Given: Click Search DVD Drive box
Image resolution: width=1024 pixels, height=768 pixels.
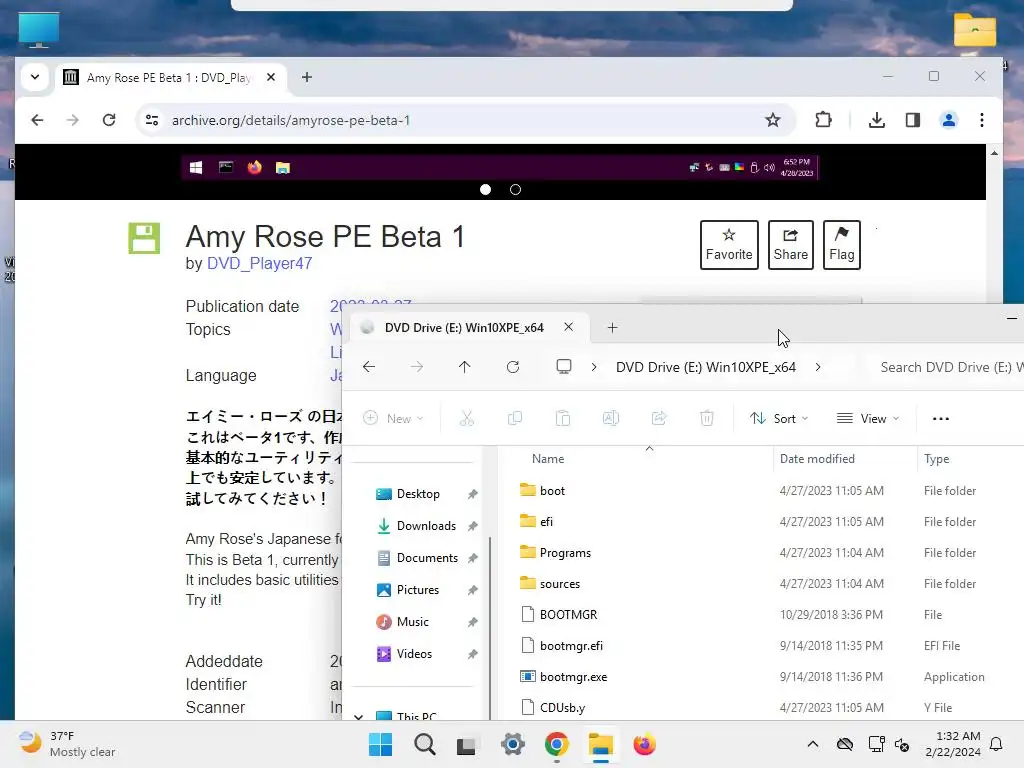Looking at the screenshot, I should (x=944, y=367).
